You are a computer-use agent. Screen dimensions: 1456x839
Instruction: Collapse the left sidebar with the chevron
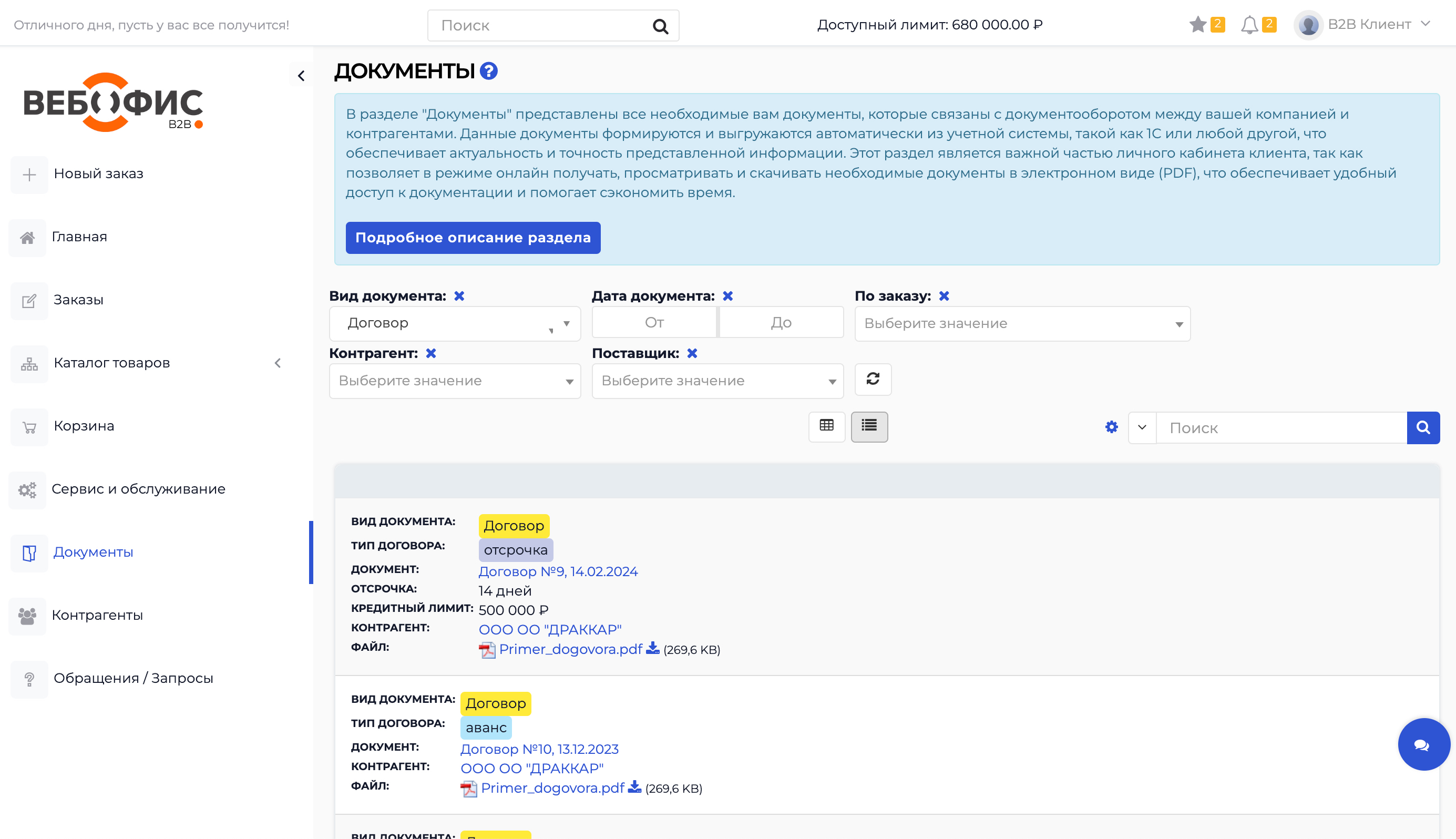(300, 75)
